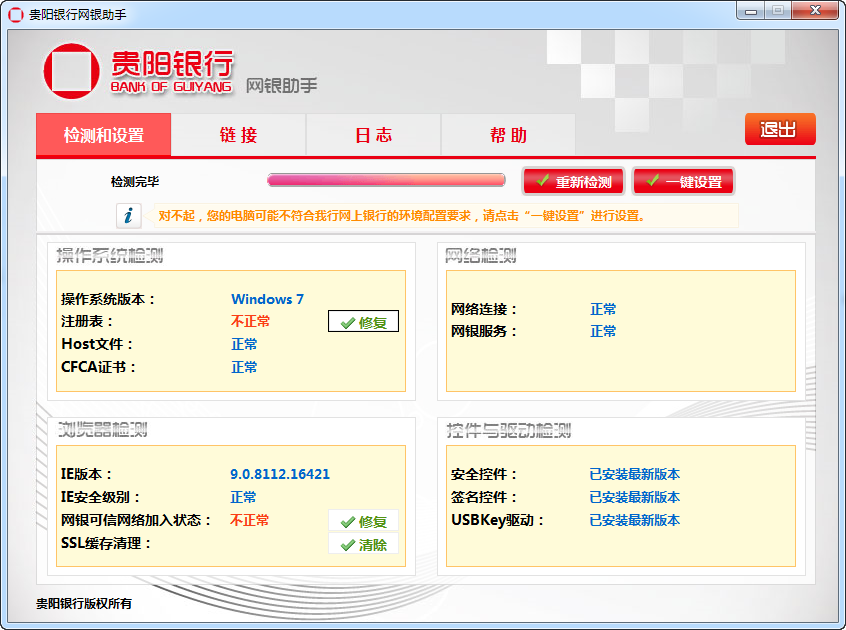Click the title bar app icon
This screenshot has width=846, height=630.
[x=16, y=15]
